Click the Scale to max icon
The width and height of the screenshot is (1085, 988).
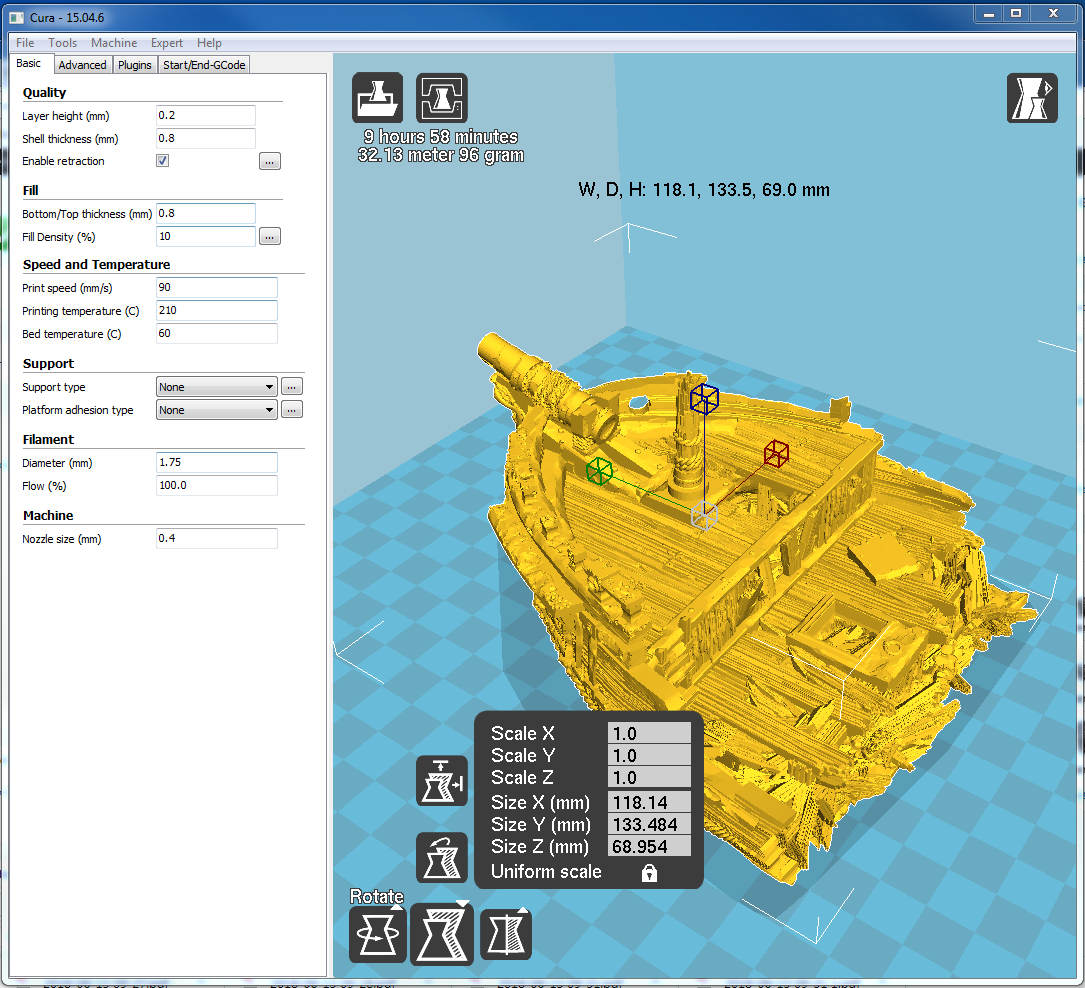tap(441, 781)
